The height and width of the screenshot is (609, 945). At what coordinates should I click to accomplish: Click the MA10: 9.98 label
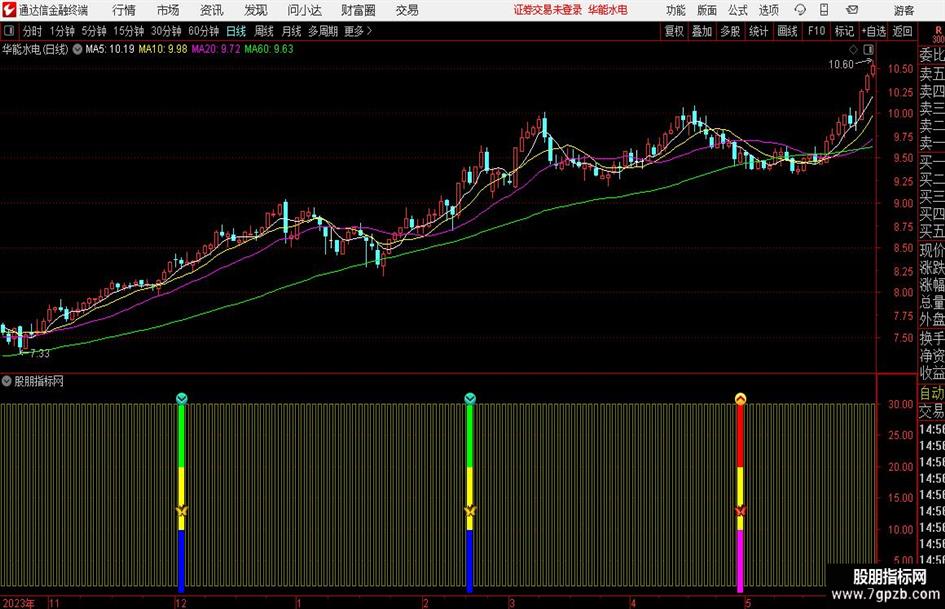(x=163, y=49)
